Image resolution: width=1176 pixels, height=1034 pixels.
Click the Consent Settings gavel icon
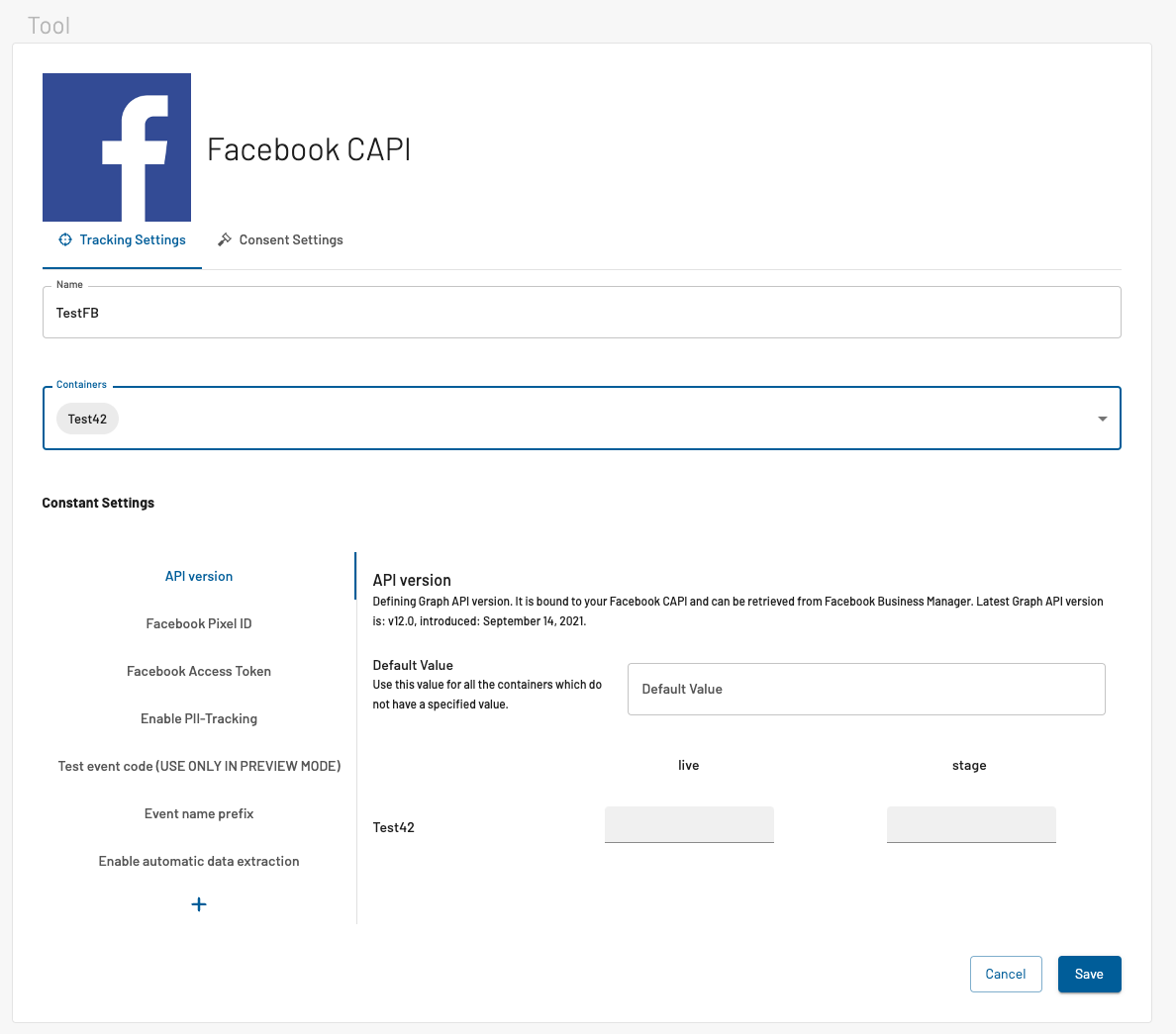tap(225, 239)
